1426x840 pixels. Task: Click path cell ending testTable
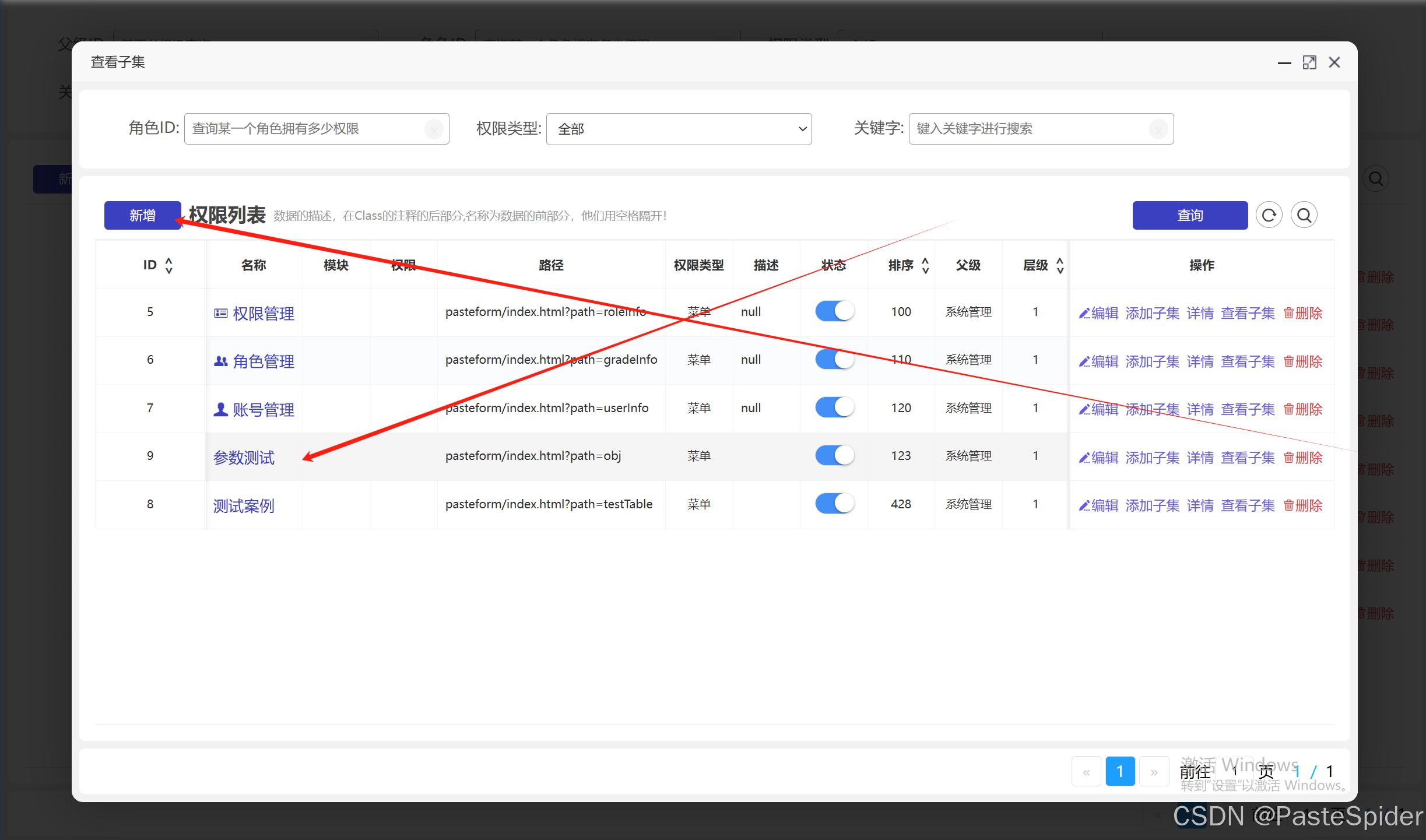(549, 504)
